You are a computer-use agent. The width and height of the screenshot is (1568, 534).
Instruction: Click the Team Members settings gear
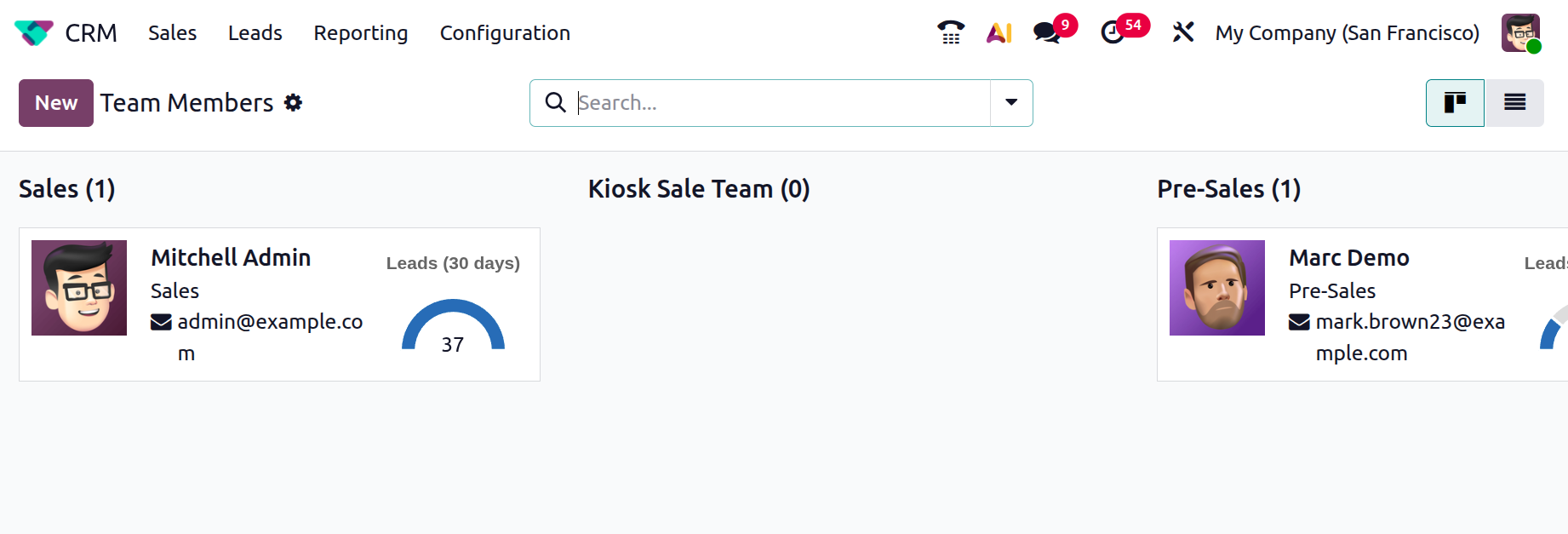294,103
